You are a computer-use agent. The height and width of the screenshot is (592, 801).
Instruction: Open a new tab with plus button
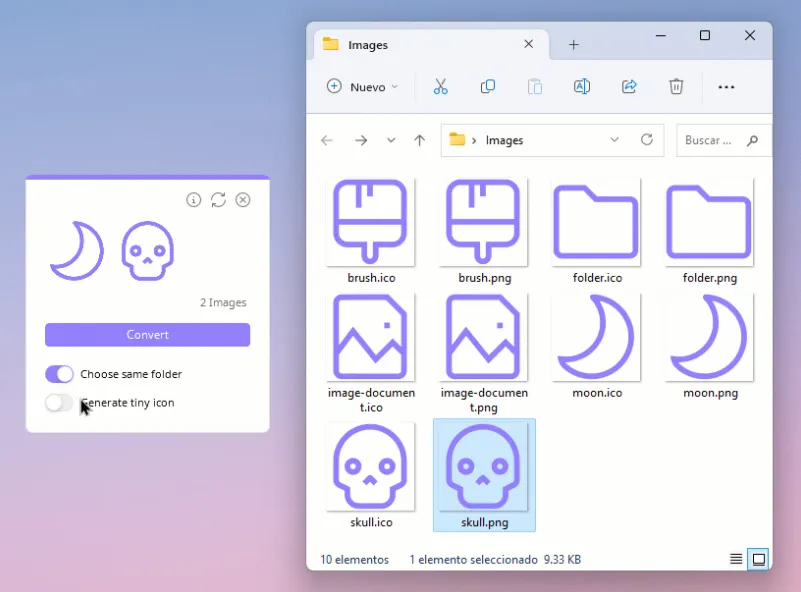click(x=574, y=45)
